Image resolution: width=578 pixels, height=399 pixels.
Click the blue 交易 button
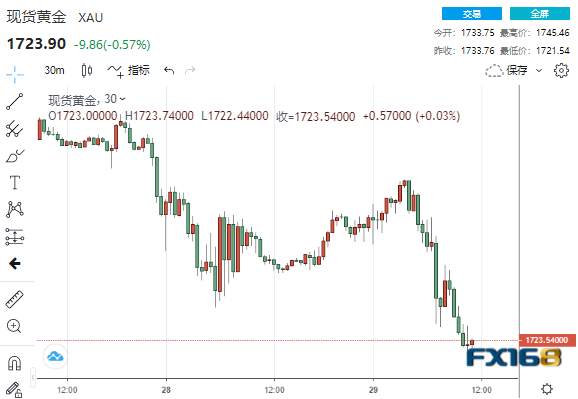click(472, 14)
